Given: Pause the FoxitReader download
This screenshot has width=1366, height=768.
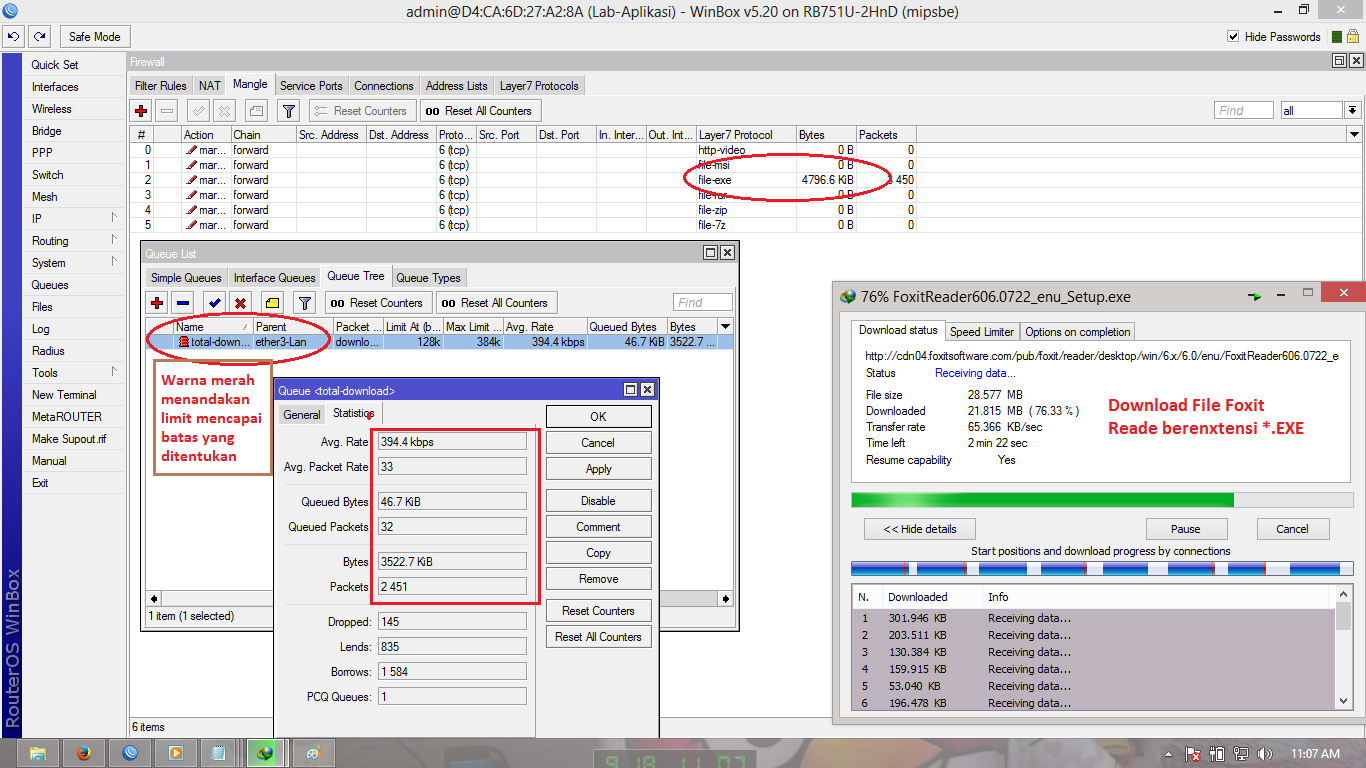Looking at the screenshot, I should [1186, 529].
